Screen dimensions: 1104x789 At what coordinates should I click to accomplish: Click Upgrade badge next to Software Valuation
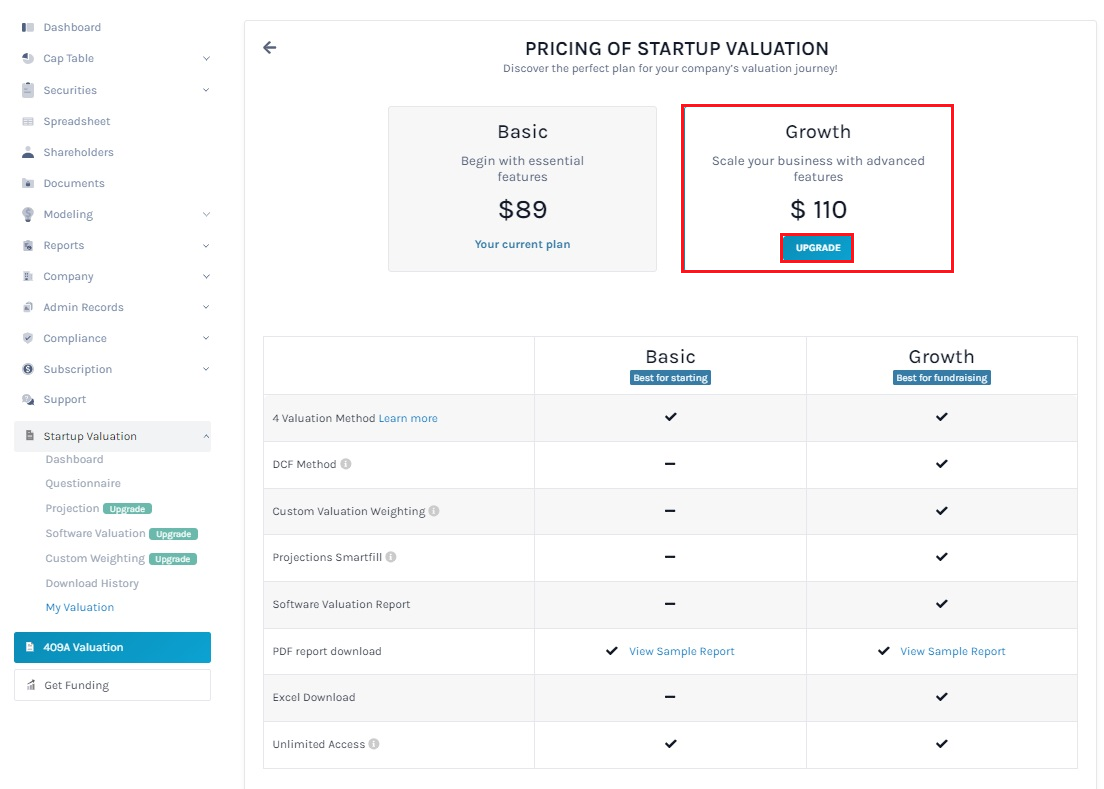tap(173, 534)
